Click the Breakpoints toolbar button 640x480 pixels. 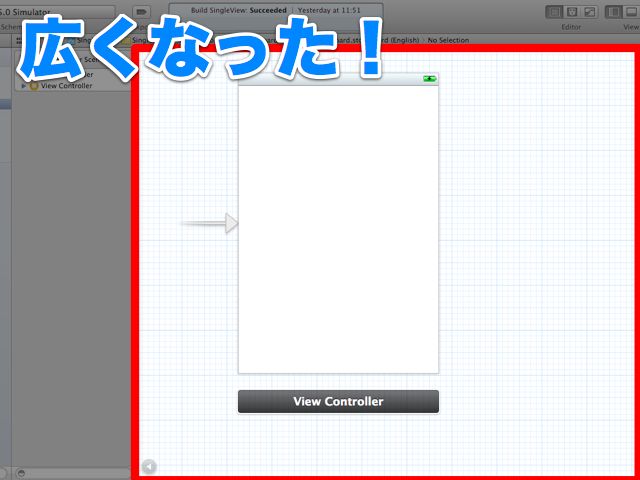(x=141, y=12)
